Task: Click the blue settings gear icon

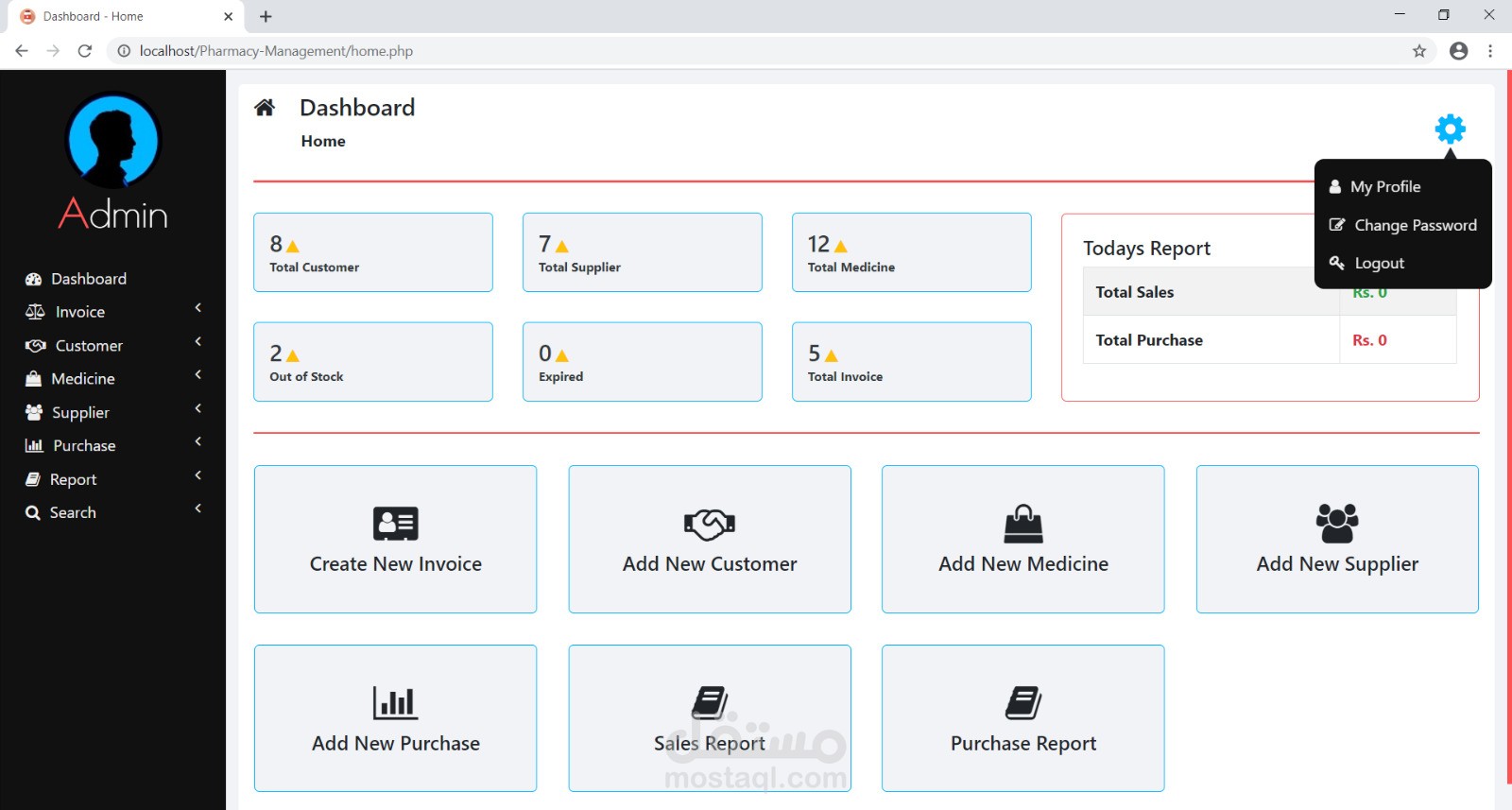Action: (x=1450, y=129)
